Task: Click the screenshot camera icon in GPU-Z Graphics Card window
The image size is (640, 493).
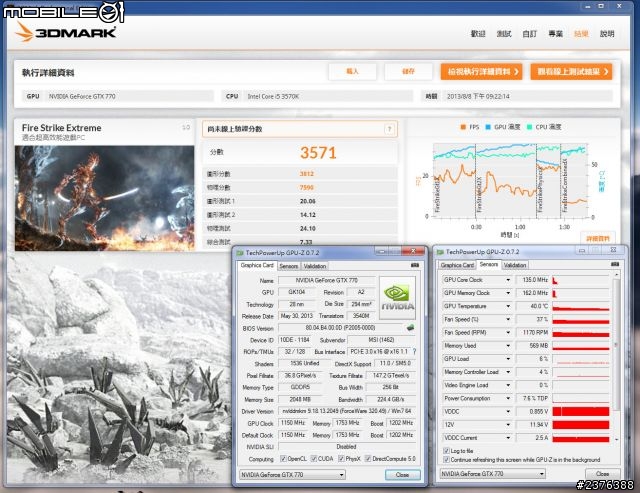Action: point(415,265)
